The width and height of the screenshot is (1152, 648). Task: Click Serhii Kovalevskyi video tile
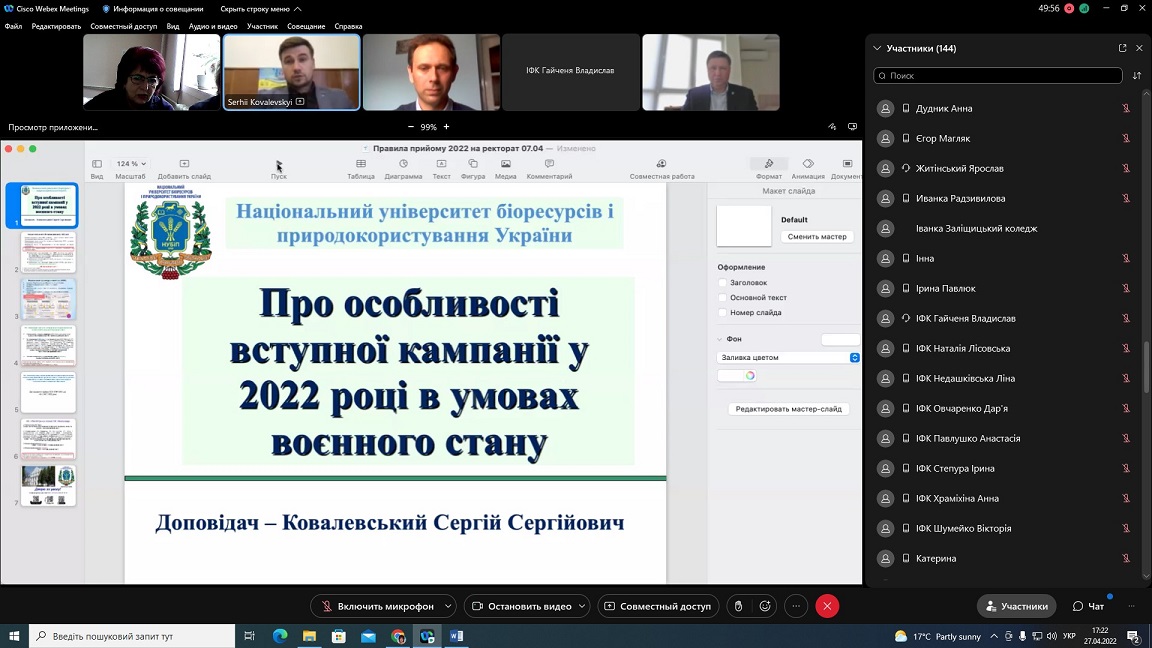click(292, 72)
